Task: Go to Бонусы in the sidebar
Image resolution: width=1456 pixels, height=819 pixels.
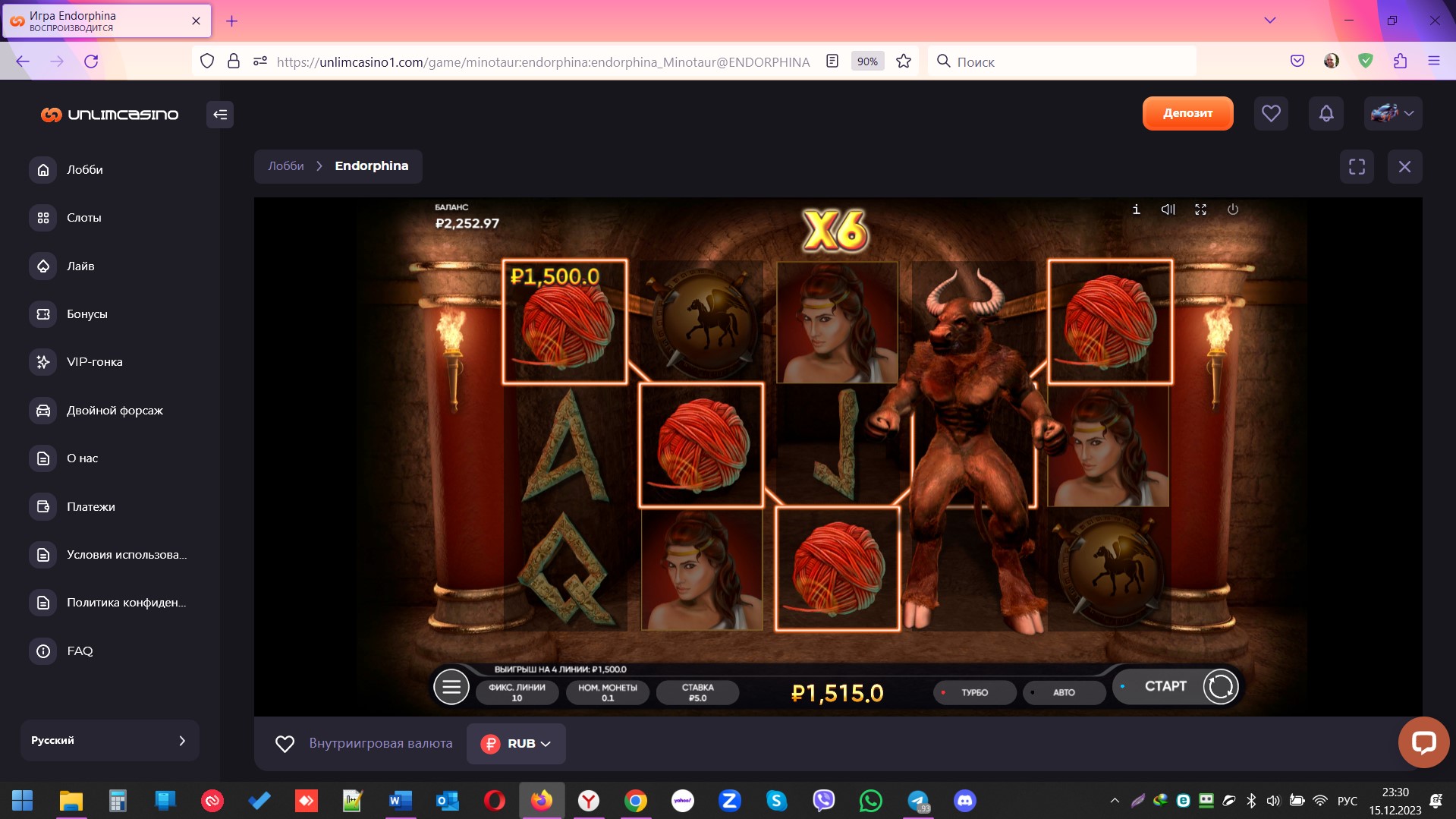Action: coord(86,314)
